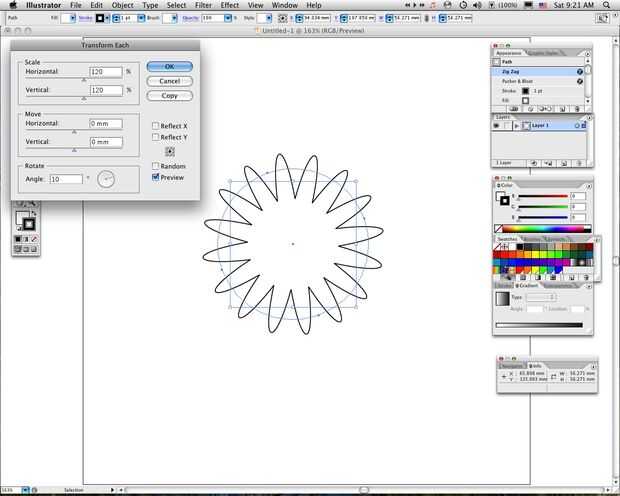Uncheck the Preview checkbox
The height and width of the screenshot is (496, 620).
tap(155, 177)
